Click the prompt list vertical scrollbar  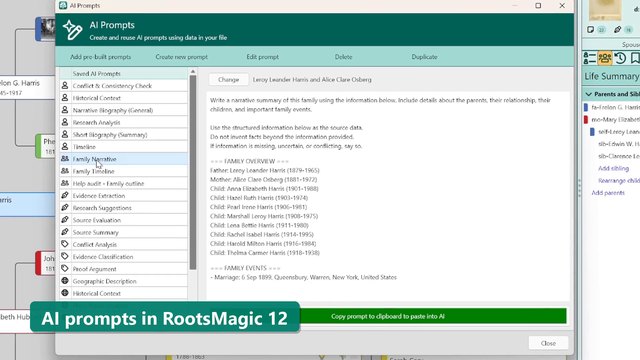193,172
